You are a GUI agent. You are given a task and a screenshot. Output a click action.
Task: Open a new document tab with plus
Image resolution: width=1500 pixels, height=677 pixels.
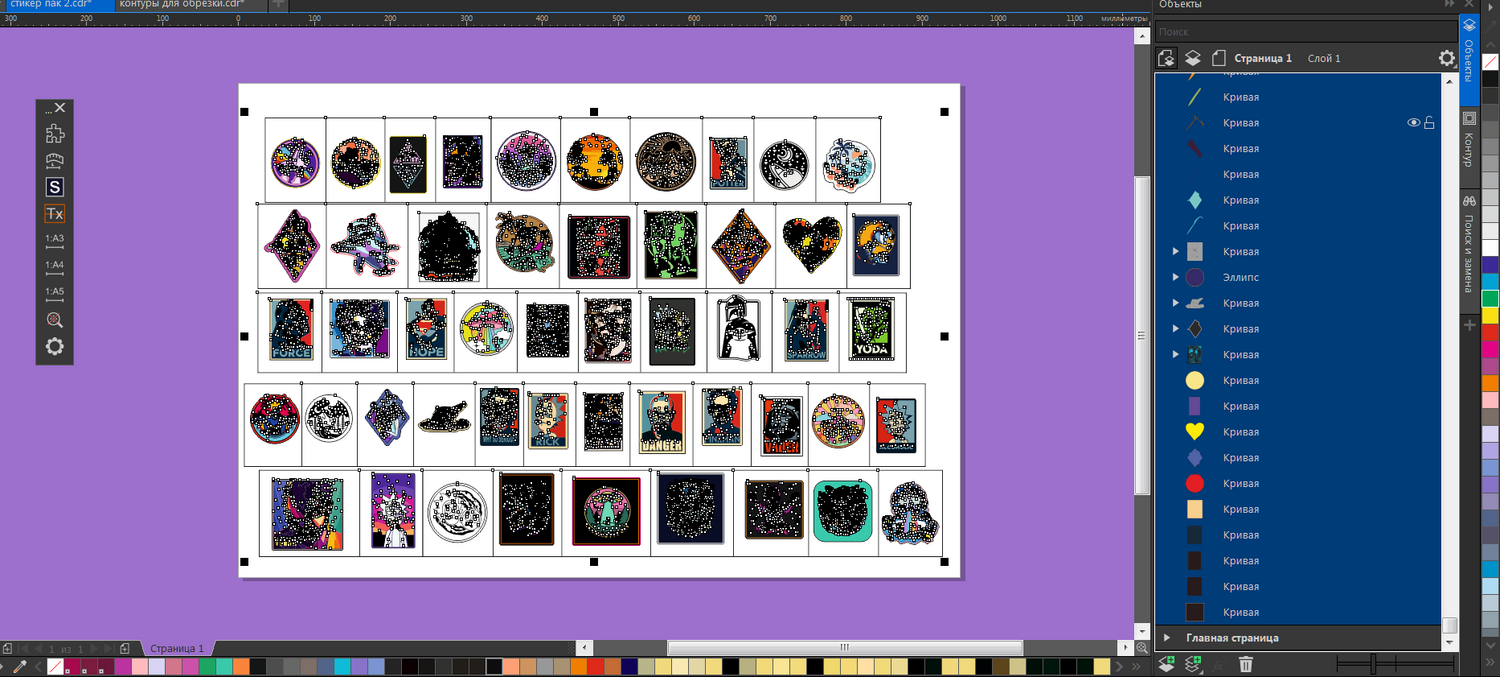pyautogui.click(x=279, y=4)
